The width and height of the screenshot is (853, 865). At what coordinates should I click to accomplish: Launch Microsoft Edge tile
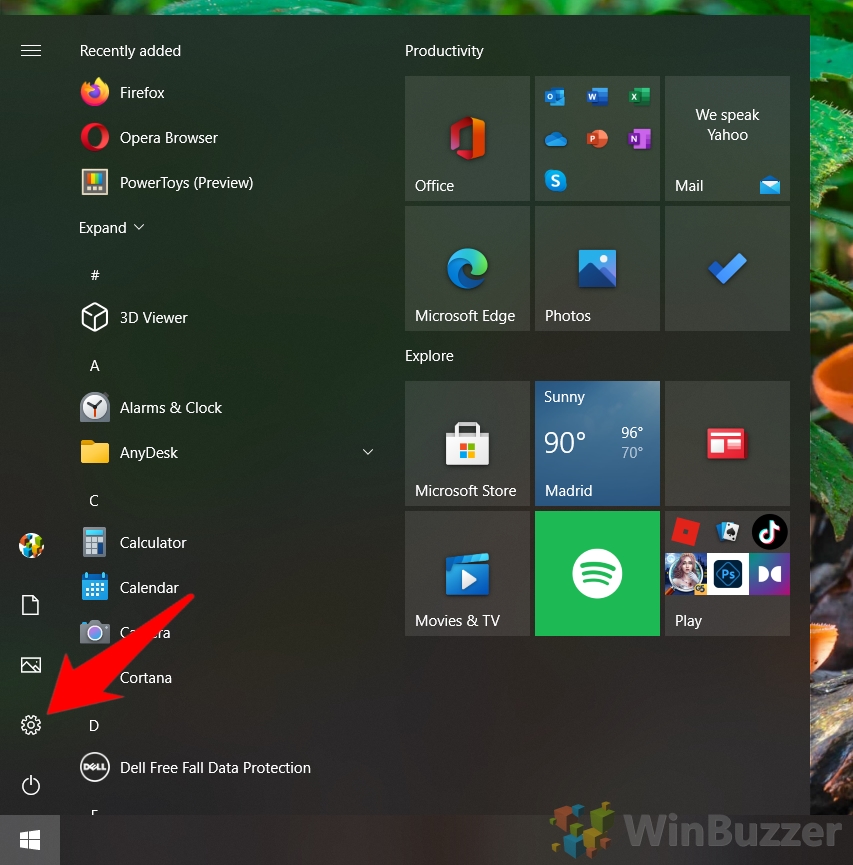click(x=467, y=269)
